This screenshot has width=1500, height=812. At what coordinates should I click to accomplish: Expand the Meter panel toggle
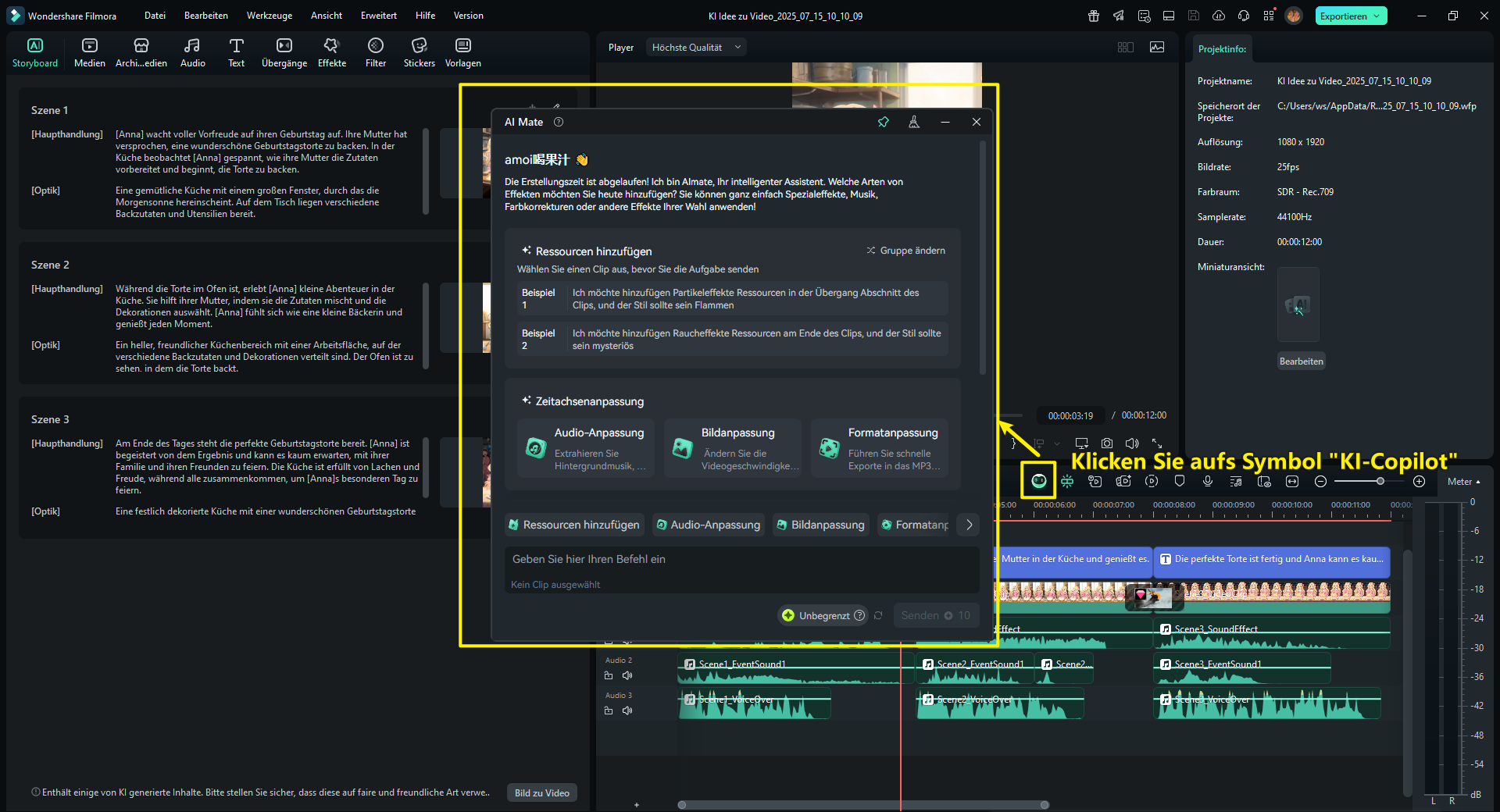point(1463,482)
